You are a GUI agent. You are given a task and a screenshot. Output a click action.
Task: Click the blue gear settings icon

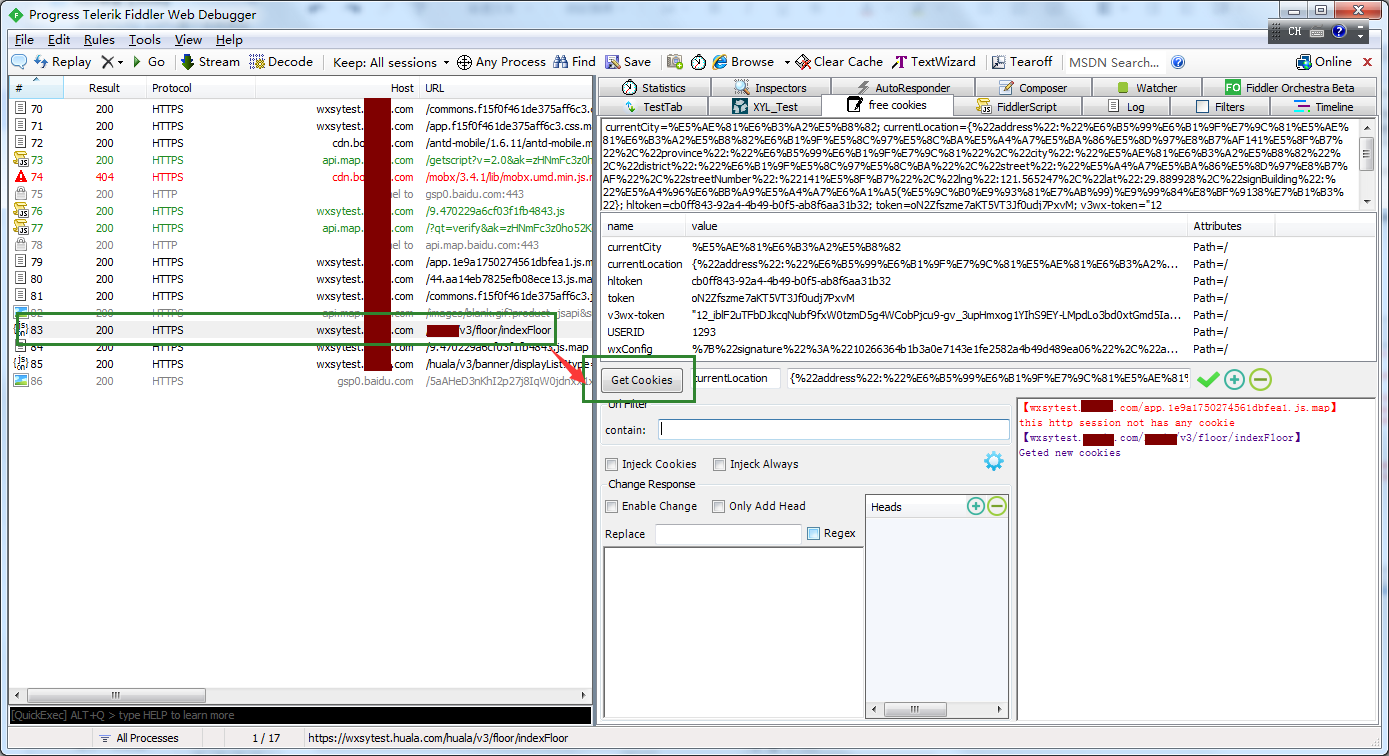993,461
